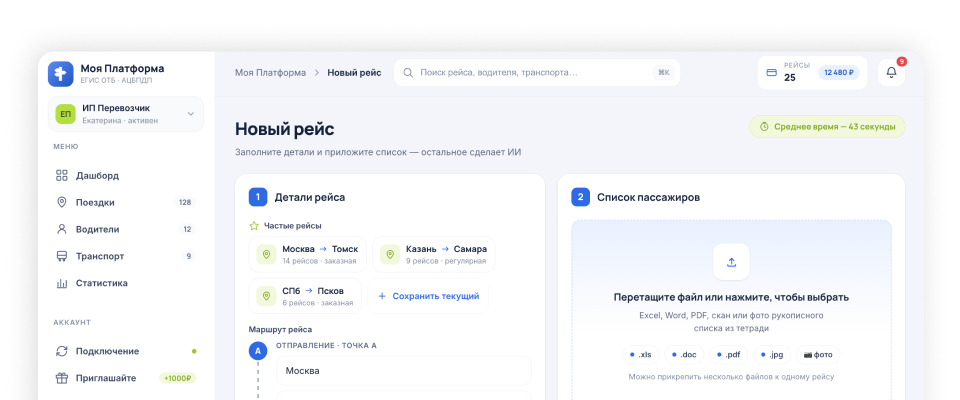Select the СПб → Псков frequent route
This screenshot has height=400, width=960.
click(x=305, y=296)
